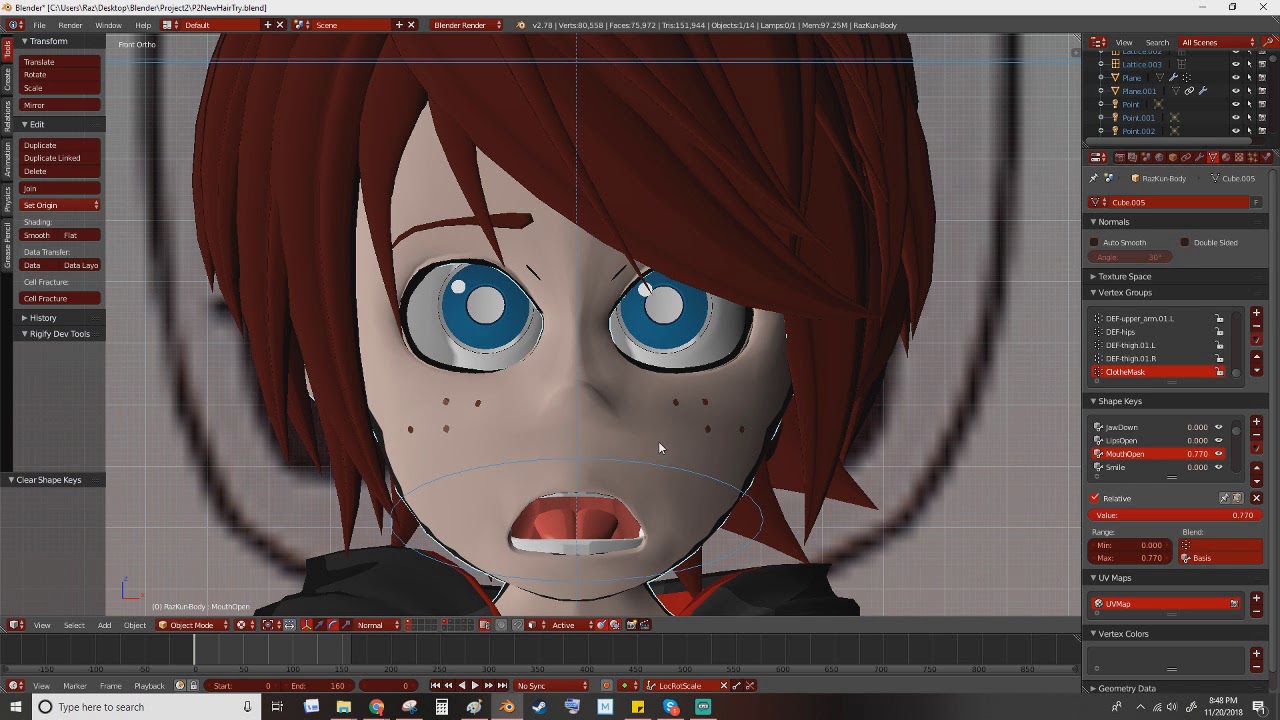Open the Physics properties tab
The width and height of the screenshot is (1280, 720).
point(1265,157)
